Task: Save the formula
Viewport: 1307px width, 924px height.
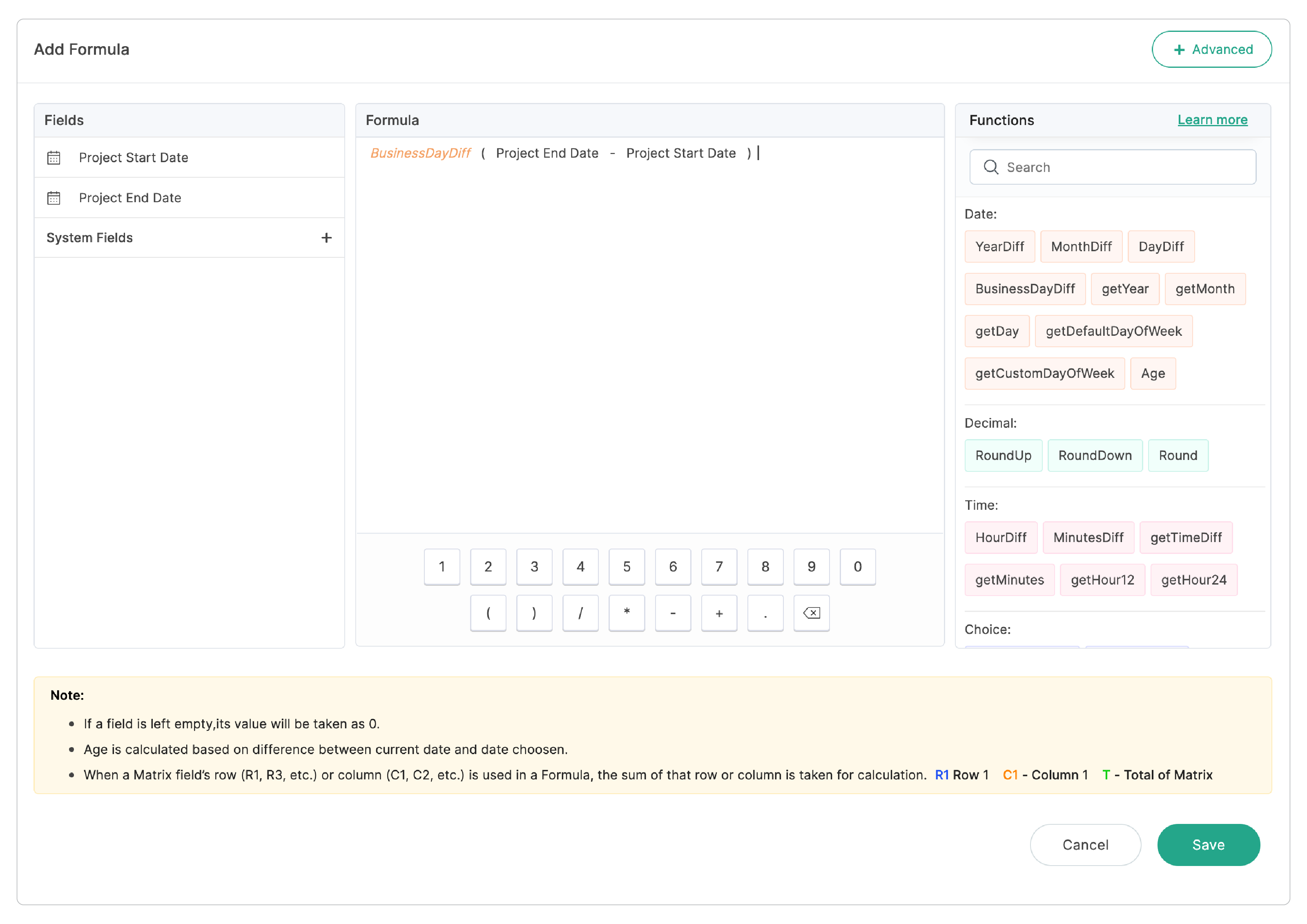Action: click(x=1208, y=845)
